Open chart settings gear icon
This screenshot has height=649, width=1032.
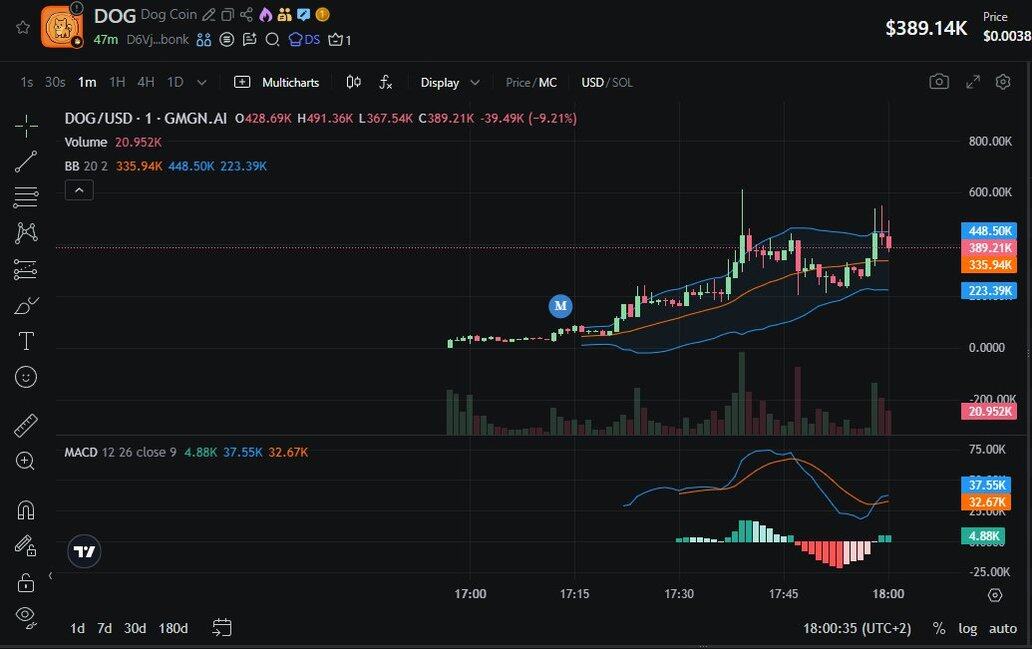1004,82
